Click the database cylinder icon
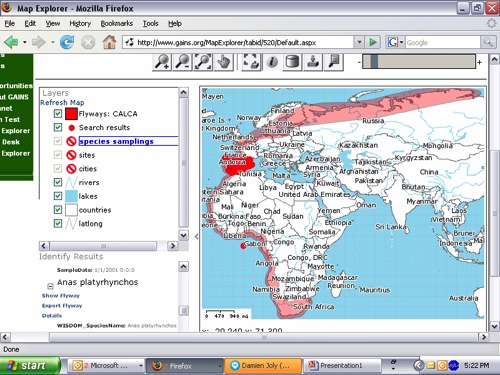This screenshot has width=500, height=375. [x=292, y=62]
